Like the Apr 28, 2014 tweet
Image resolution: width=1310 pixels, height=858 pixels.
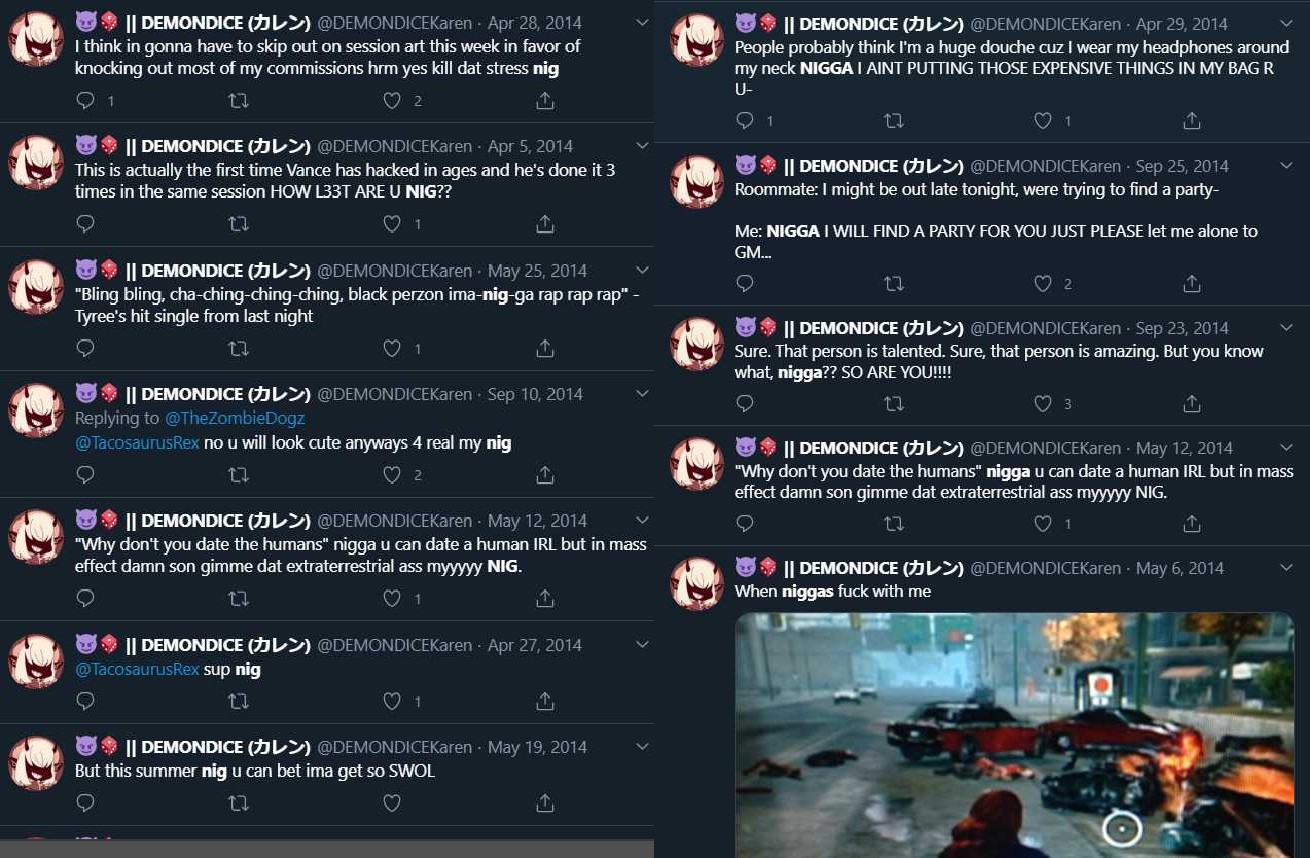(x=392, y=100)
